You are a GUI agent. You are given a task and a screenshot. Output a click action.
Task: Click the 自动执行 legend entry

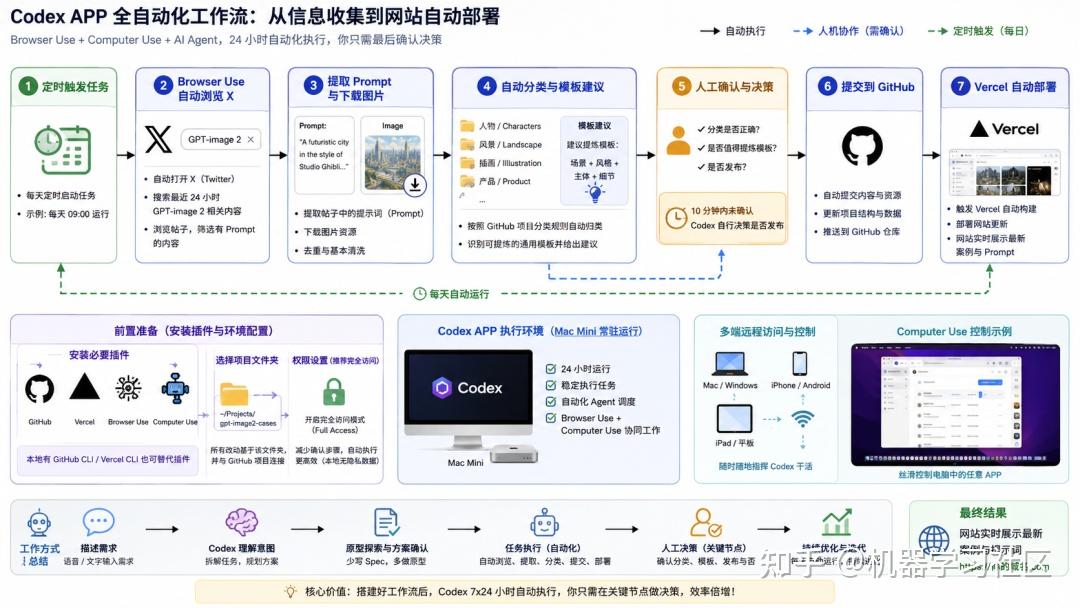(733, 31)
